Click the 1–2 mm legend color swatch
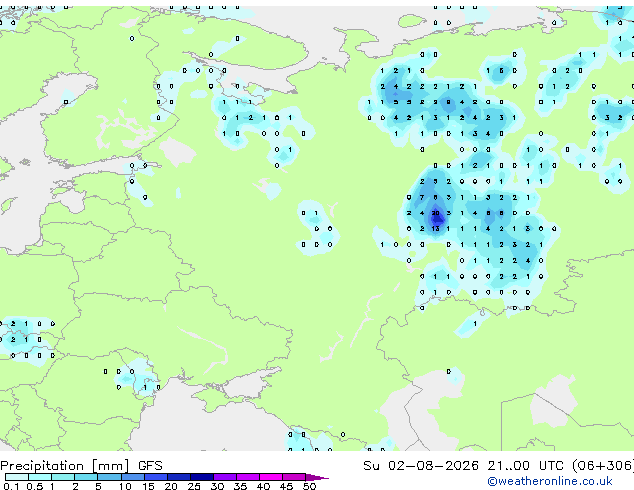Screen dimensions: 634x490 point(63,477)
